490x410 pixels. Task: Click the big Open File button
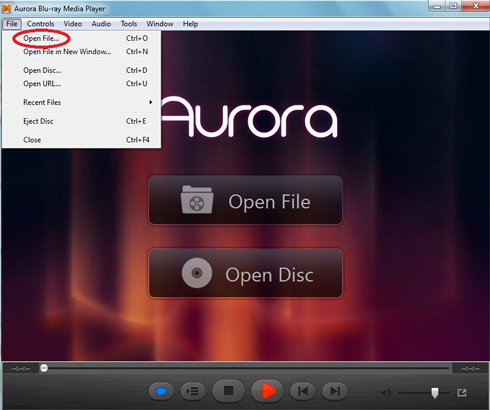[246, 200]
